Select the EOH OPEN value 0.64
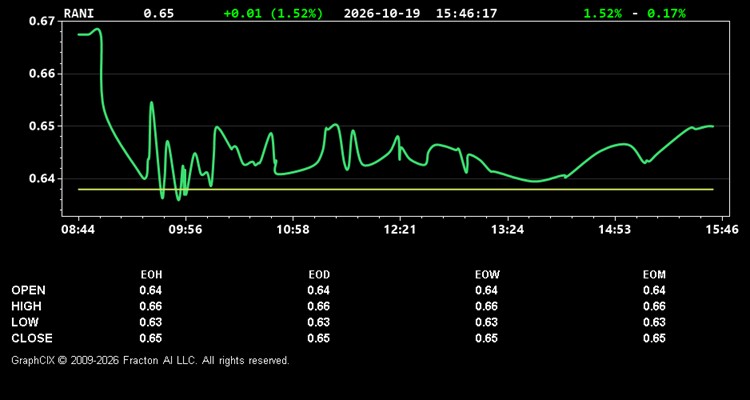The width and height of the screenshot is (750, 400). click(151, 290)
